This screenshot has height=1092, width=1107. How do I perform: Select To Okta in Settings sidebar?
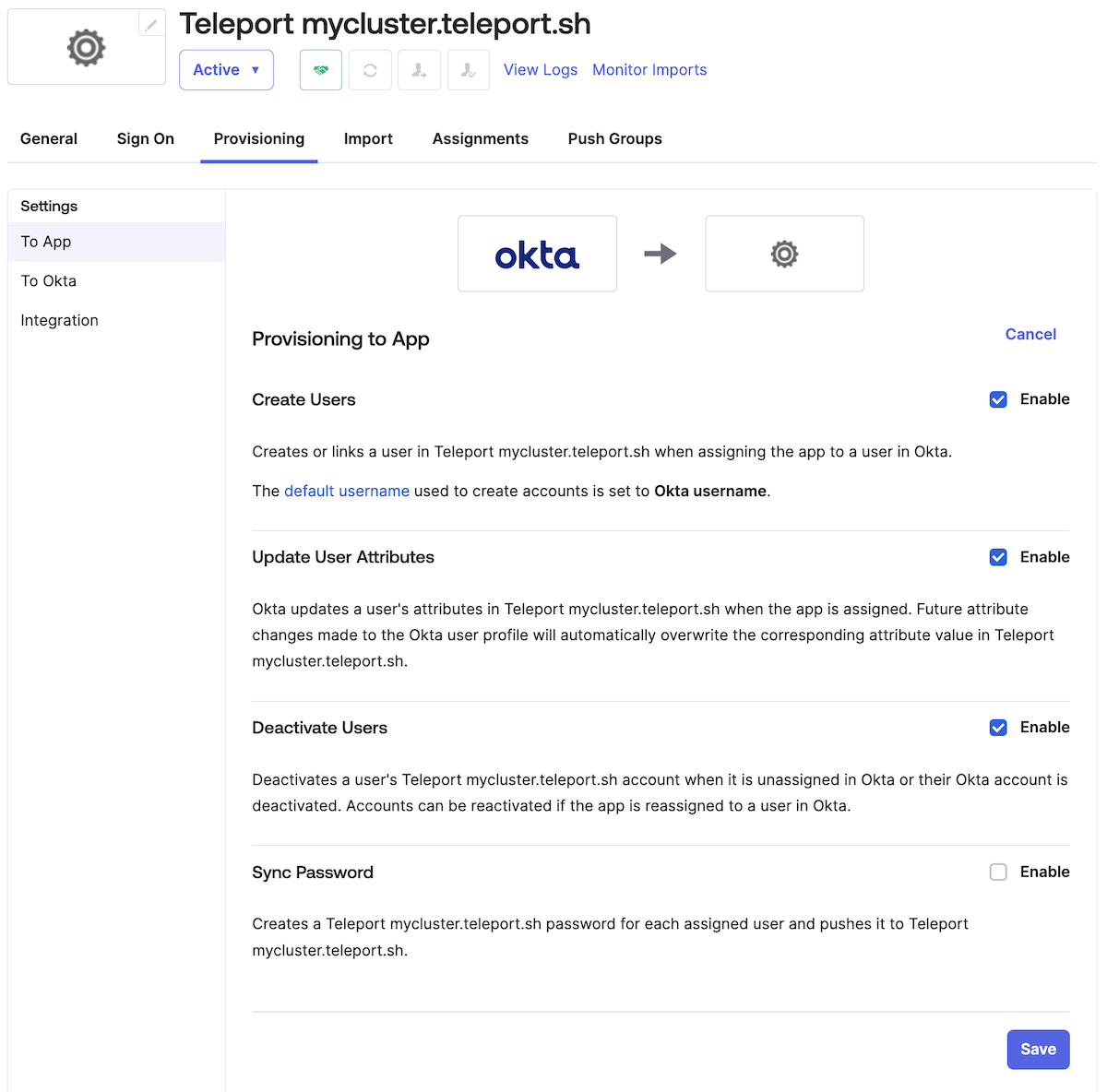pos(49,281)
